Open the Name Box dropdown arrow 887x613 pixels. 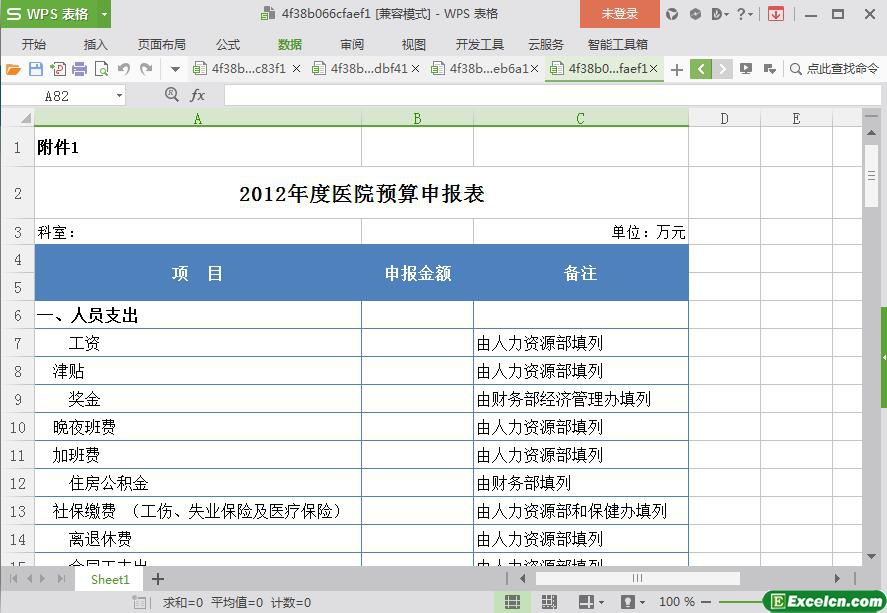pos(119,96)
